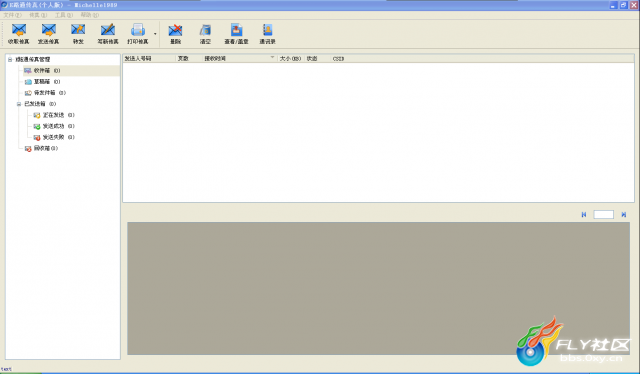Select the 正在发送 (sending) subfolder

click(x=58, y=115)
